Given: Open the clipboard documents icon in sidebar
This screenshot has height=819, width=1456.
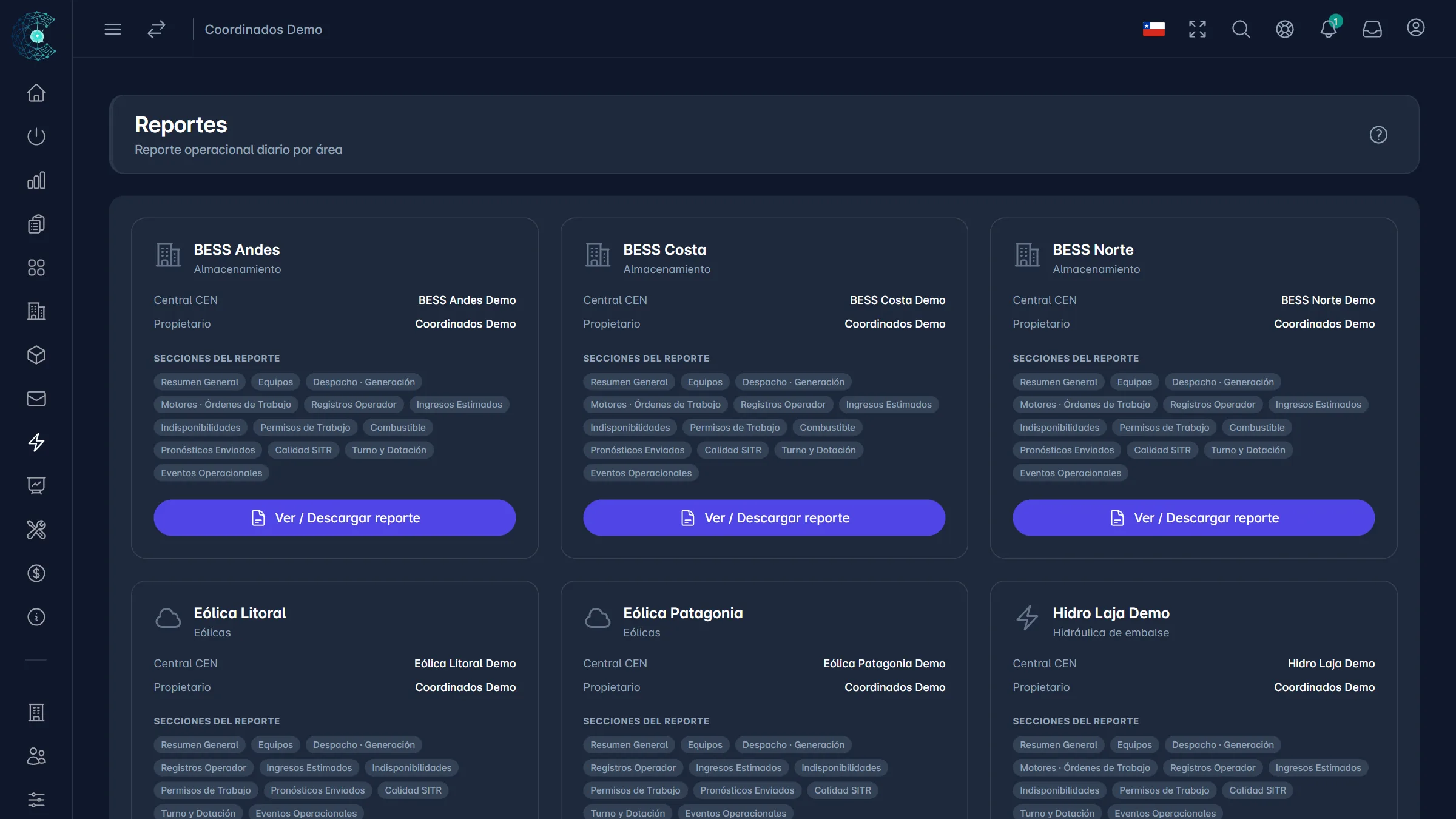Looking at the screenshot, I should (x=36, y=224).
